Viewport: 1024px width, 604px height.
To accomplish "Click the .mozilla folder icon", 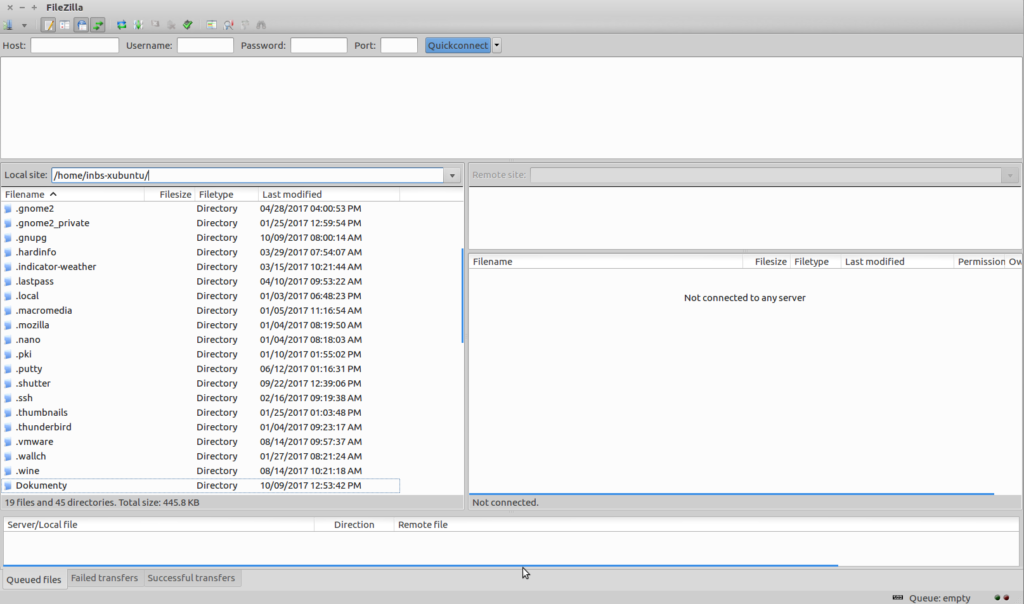I will [x=8, y=325].
